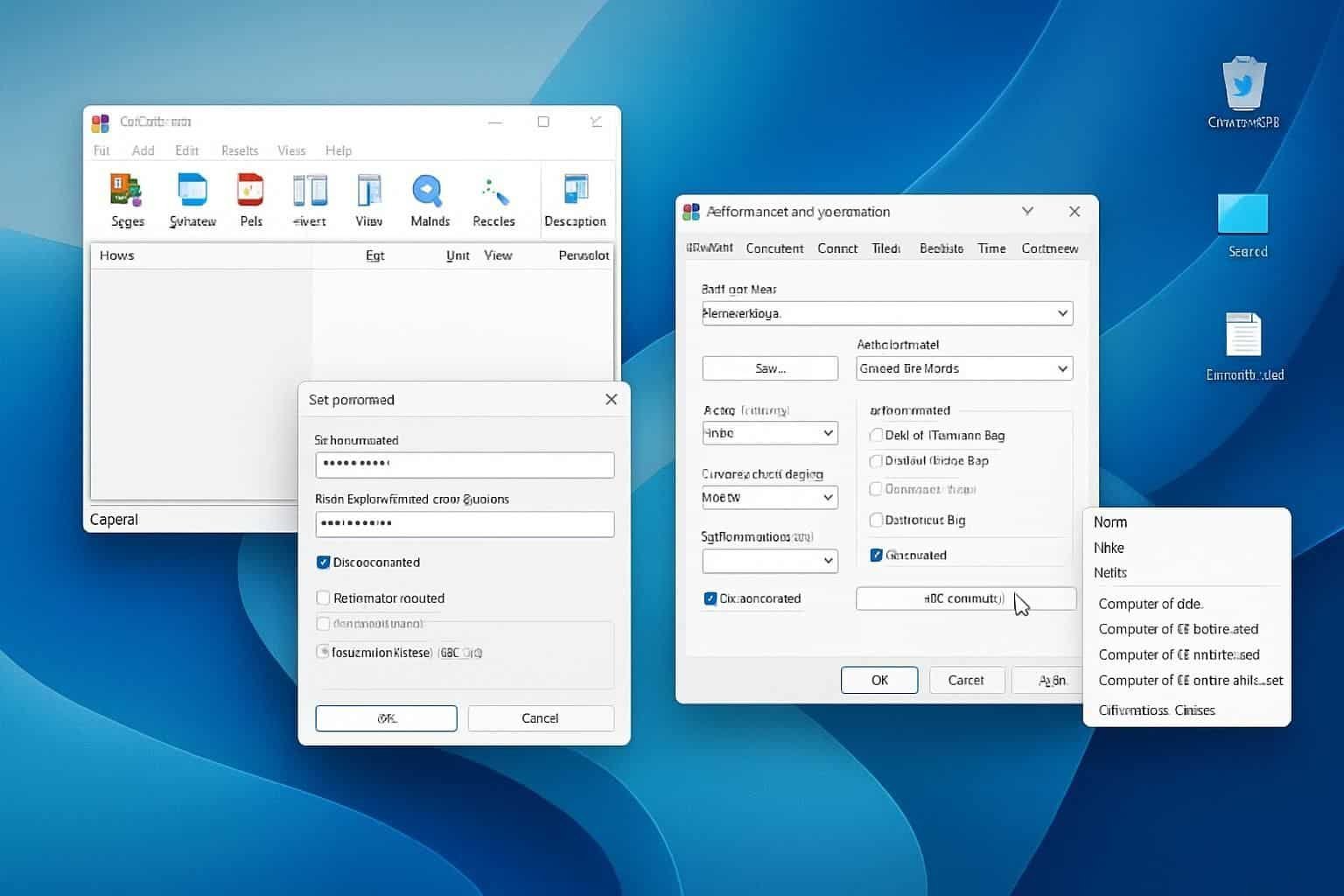The image size is (1344, 896).
Task: Open the Emnontb text file desktop icon
Action: (x=1243, y=335)
